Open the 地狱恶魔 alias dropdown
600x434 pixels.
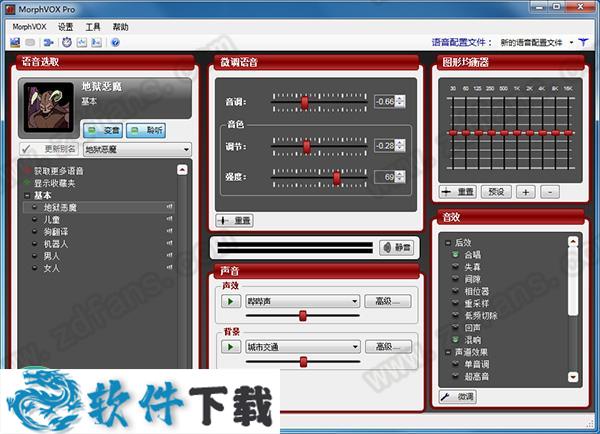click(137, 149)
